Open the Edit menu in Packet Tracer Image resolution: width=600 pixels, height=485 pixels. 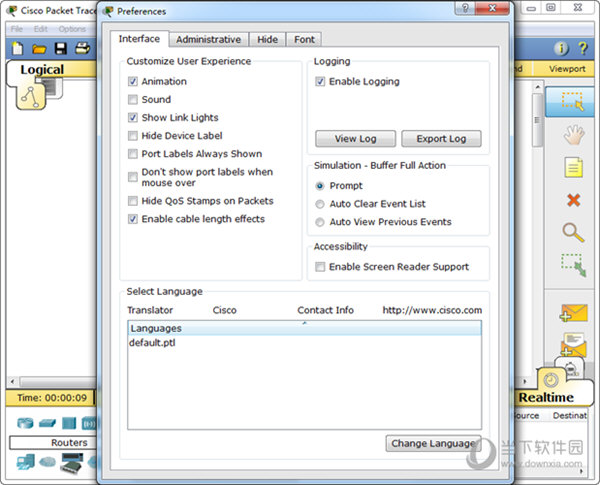click(x=41, y=29)
